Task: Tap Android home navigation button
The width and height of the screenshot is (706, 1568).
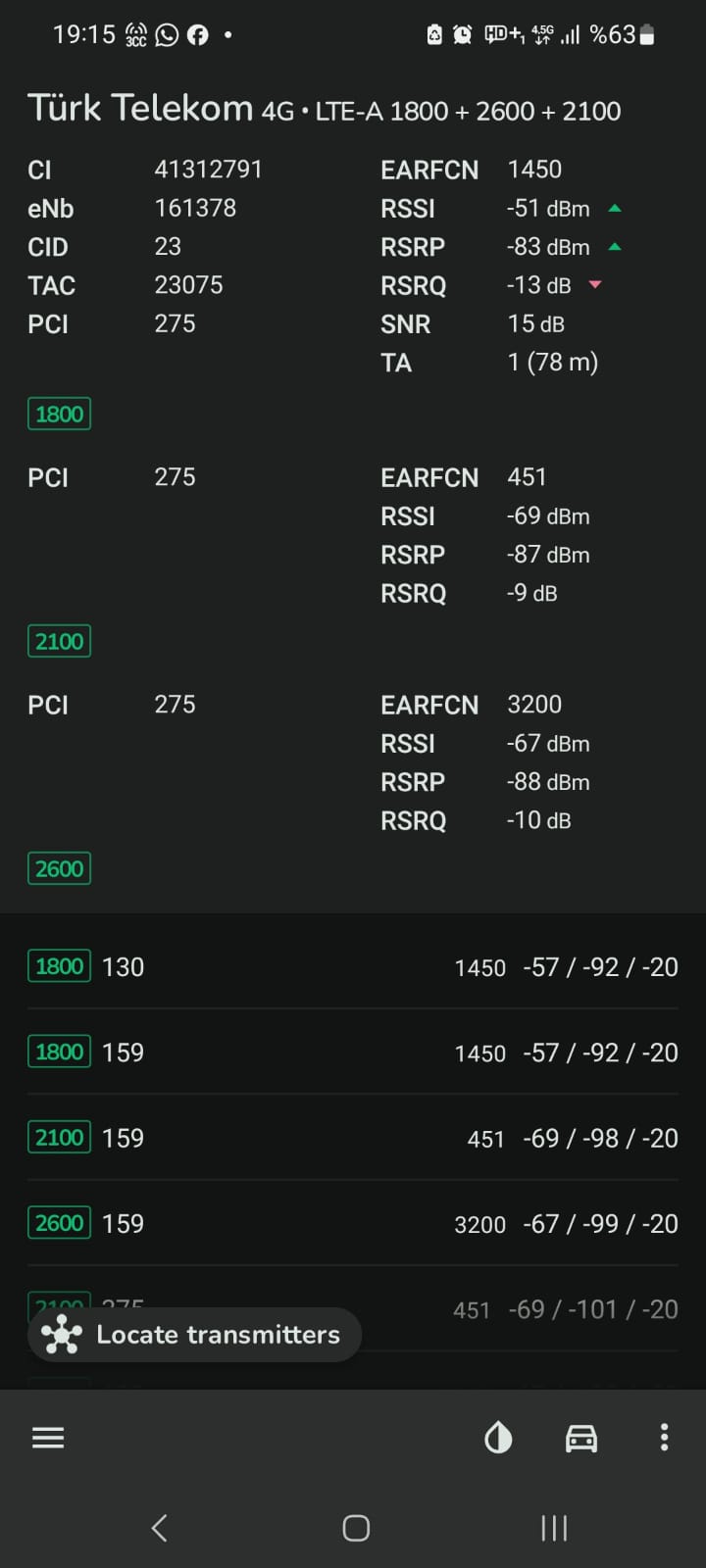Action: (356, 1528)
